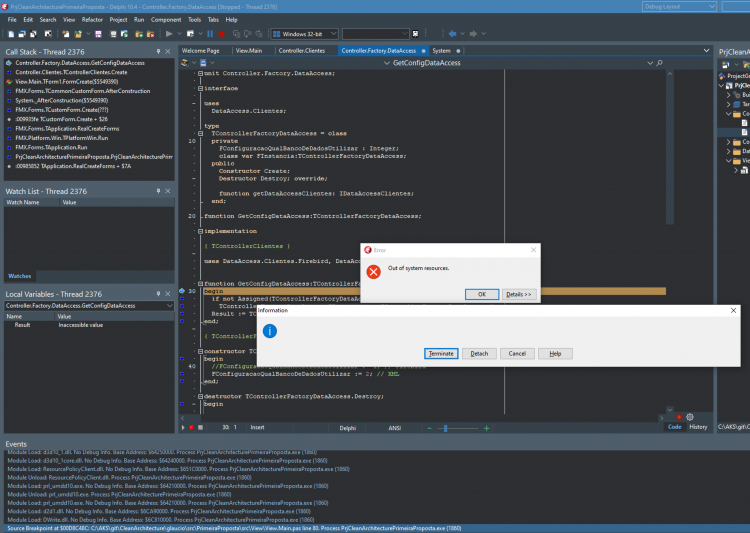Collapse the interface section fold marker

coord(200,89)
